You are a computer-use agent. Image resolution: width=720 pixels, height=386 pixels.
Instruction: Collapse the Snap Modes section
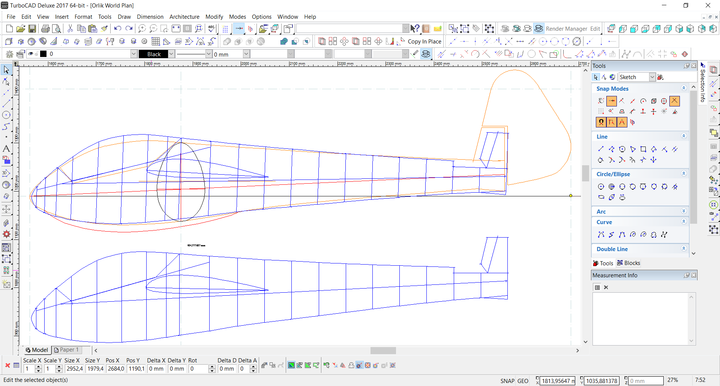(684, 88)
